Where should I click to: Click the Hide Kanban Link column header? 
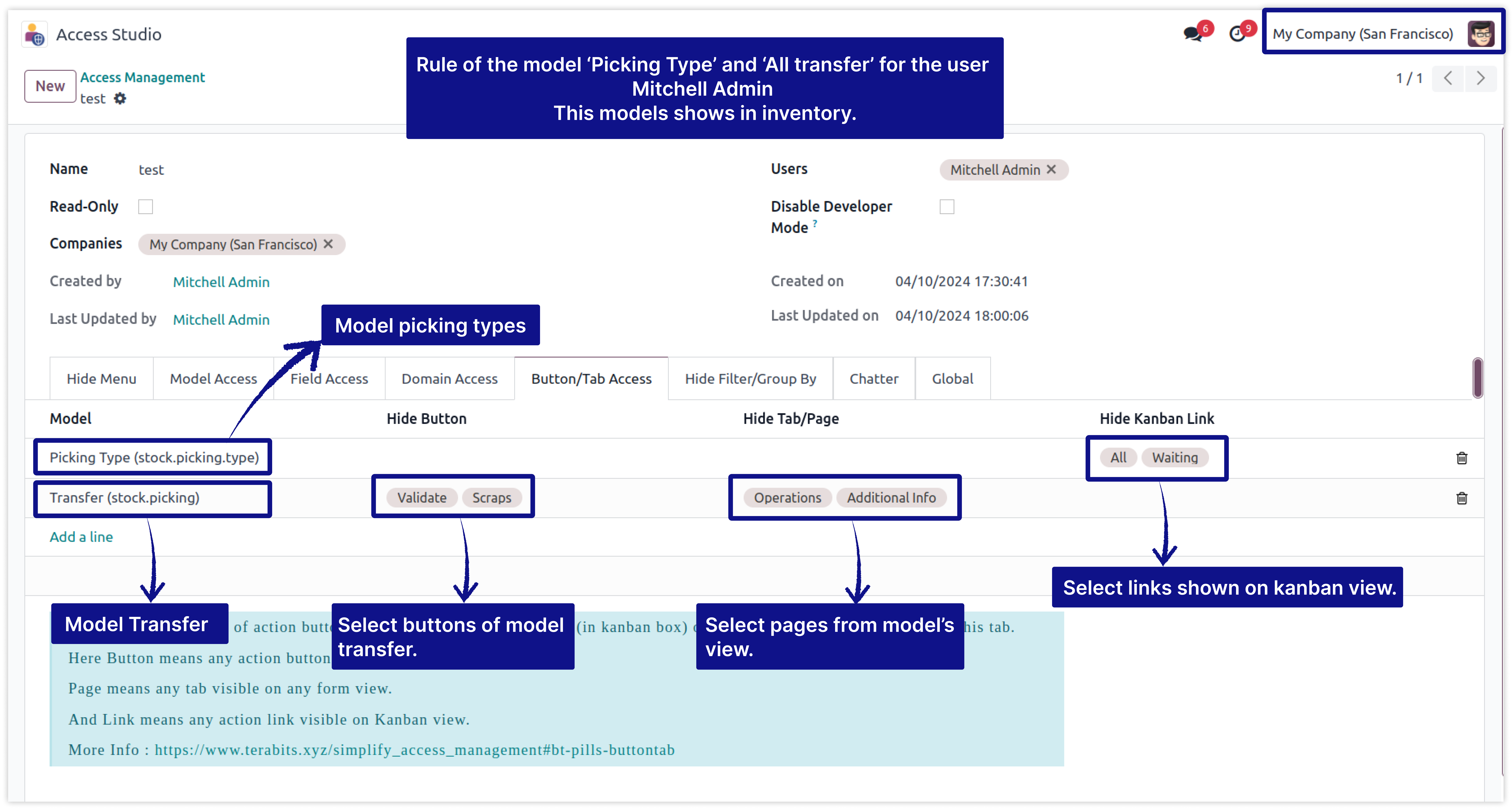[x=1157, y=419]
